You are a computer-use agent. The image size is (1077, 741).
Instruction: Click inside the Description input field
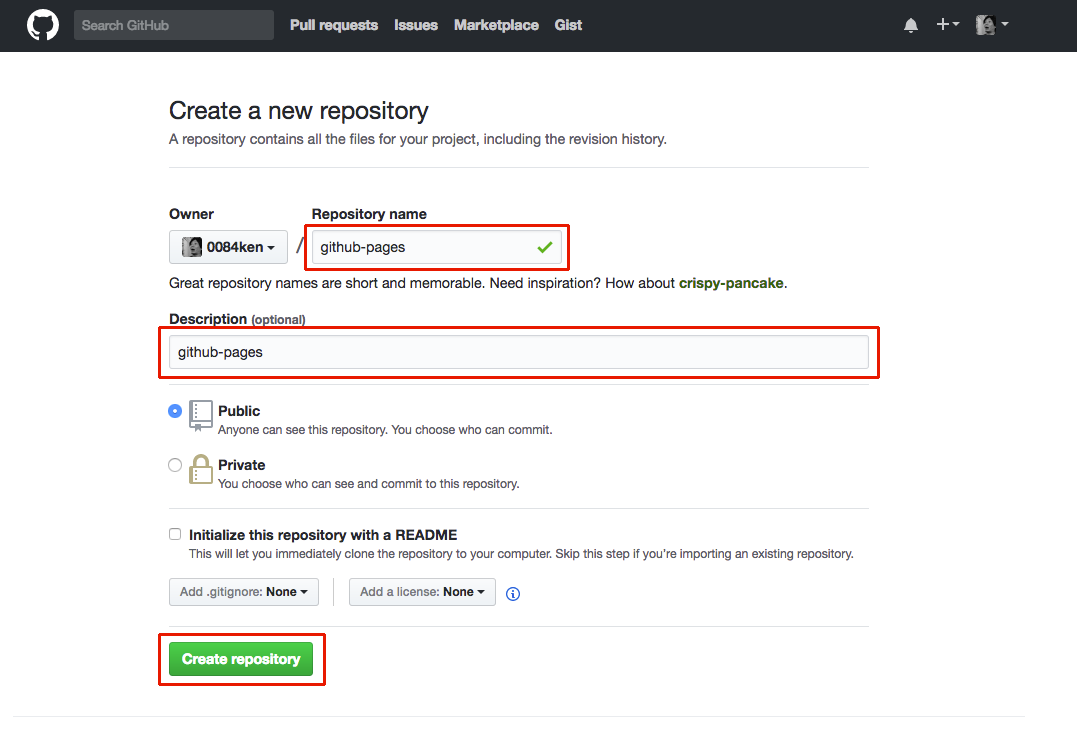tap(519, 352)
